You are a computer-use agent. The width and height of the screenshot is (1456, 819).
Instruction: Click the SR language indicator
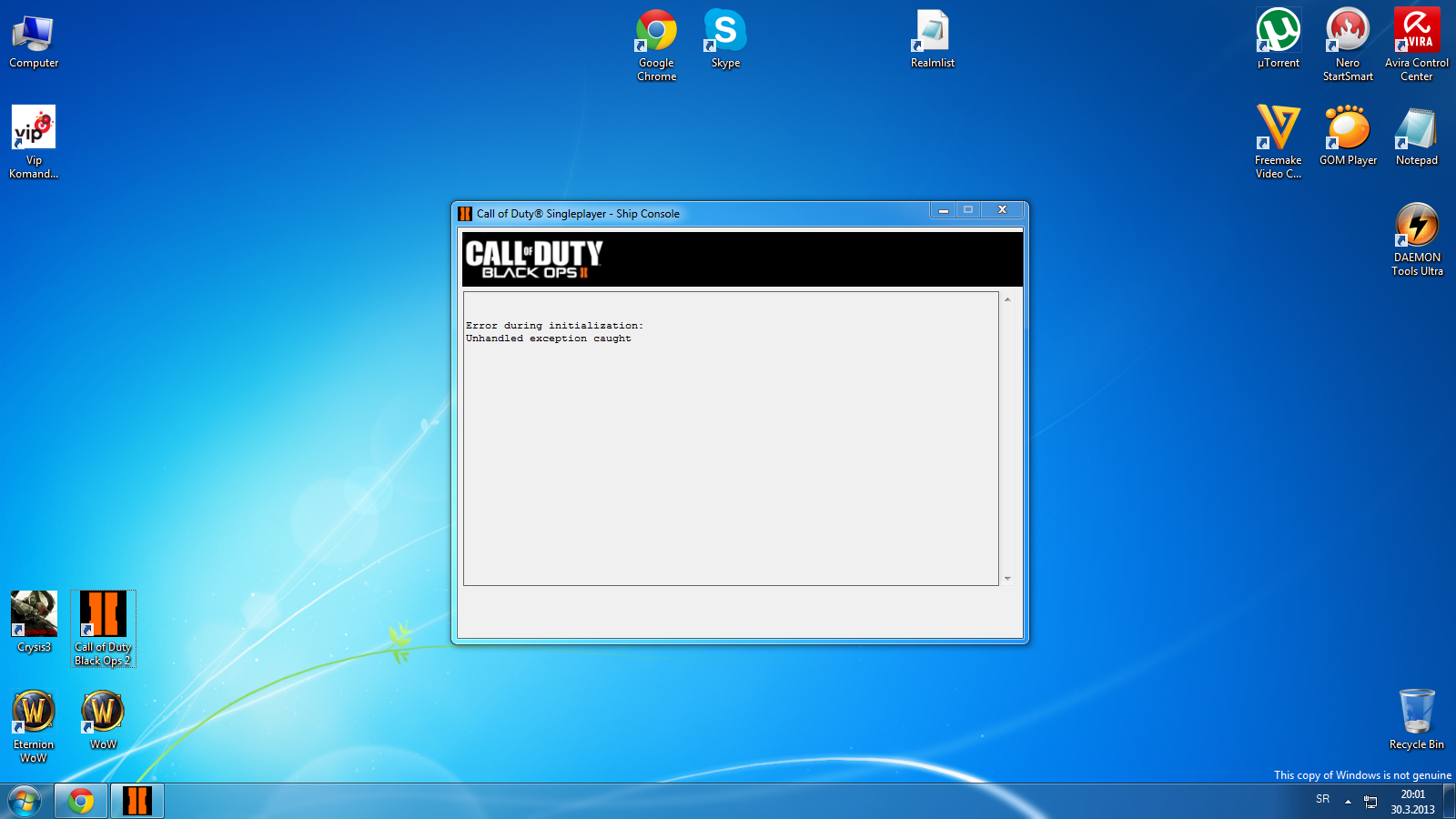pos(1322,799)
